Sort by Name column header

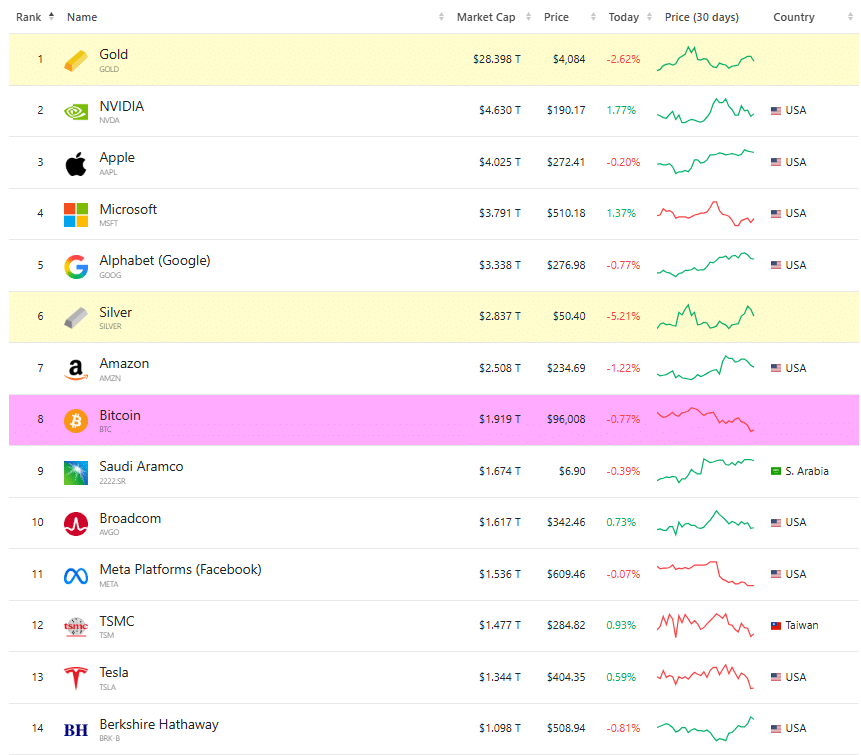pyautogui.click(x=82, y=17)
